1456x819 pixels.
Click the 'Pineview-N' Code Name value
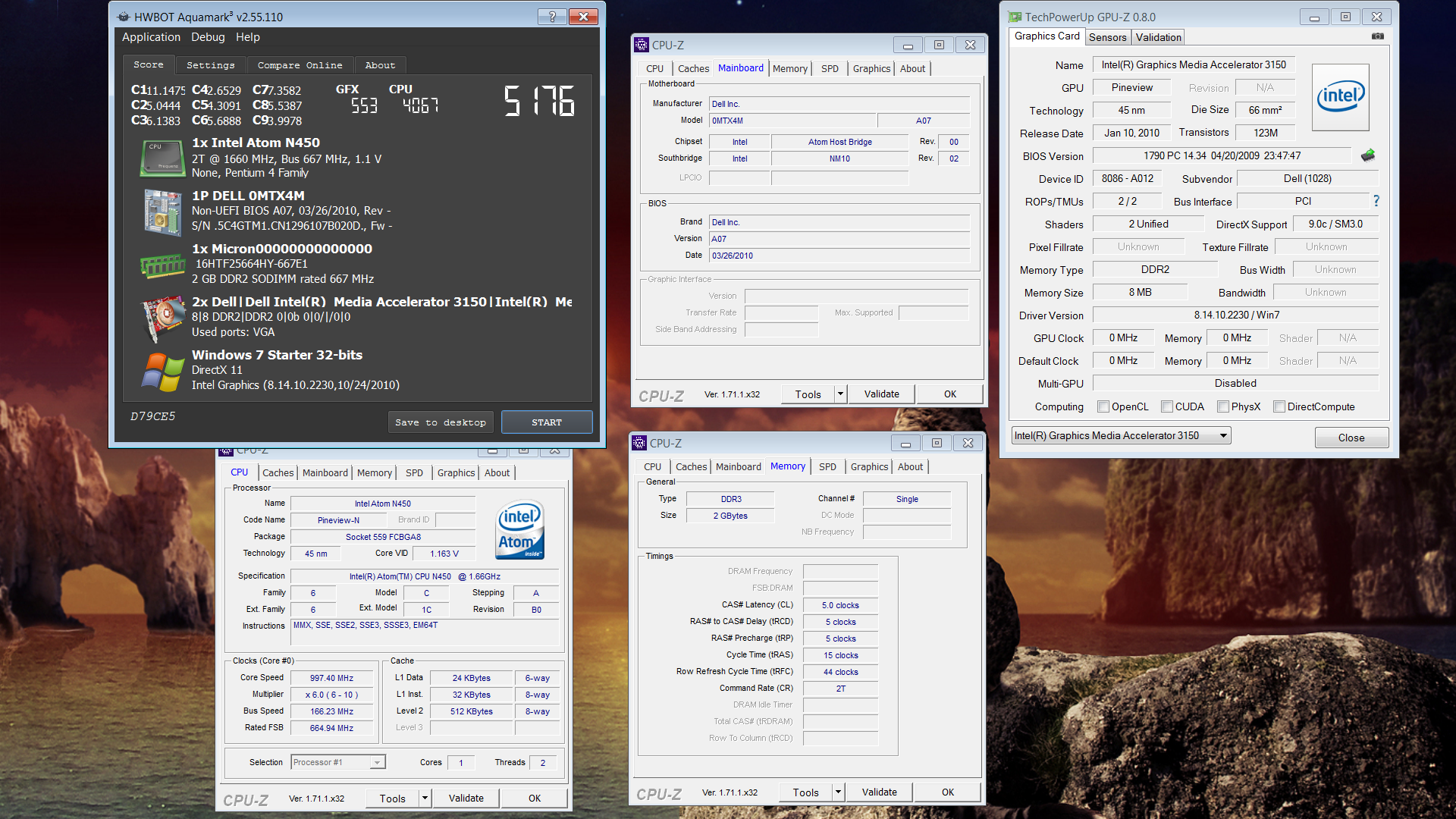point(338,520)
